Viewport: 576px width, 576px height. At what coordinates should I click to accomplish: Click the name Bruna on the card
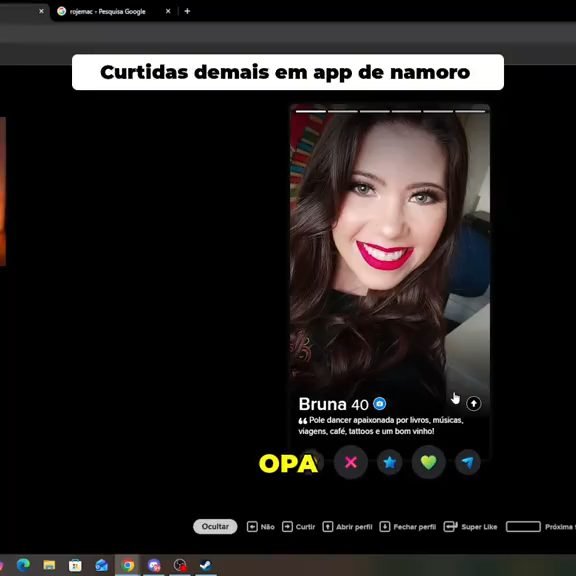[x=323, y=404]
